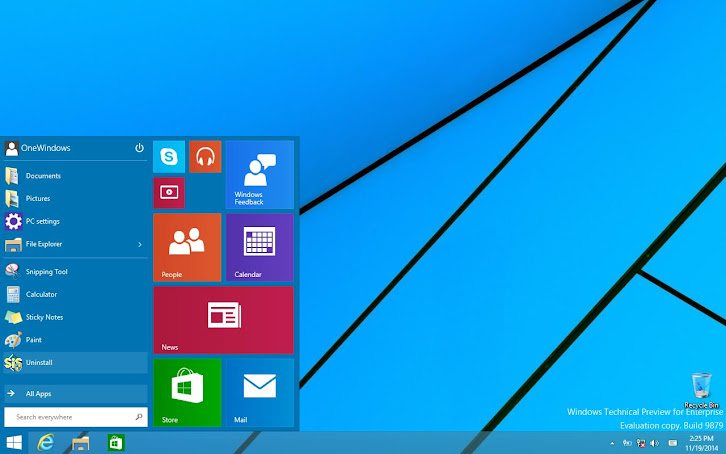
Task: Launch Calculator
Action: 75,294
